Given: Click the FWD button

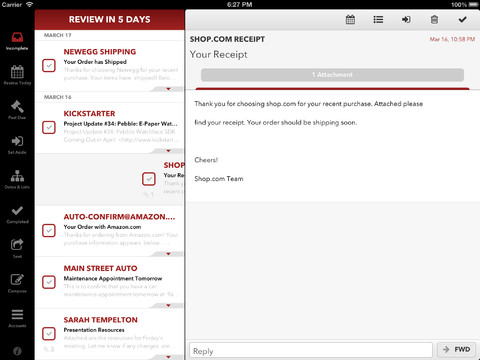Looking at the screenshot, I should [456, 350].
